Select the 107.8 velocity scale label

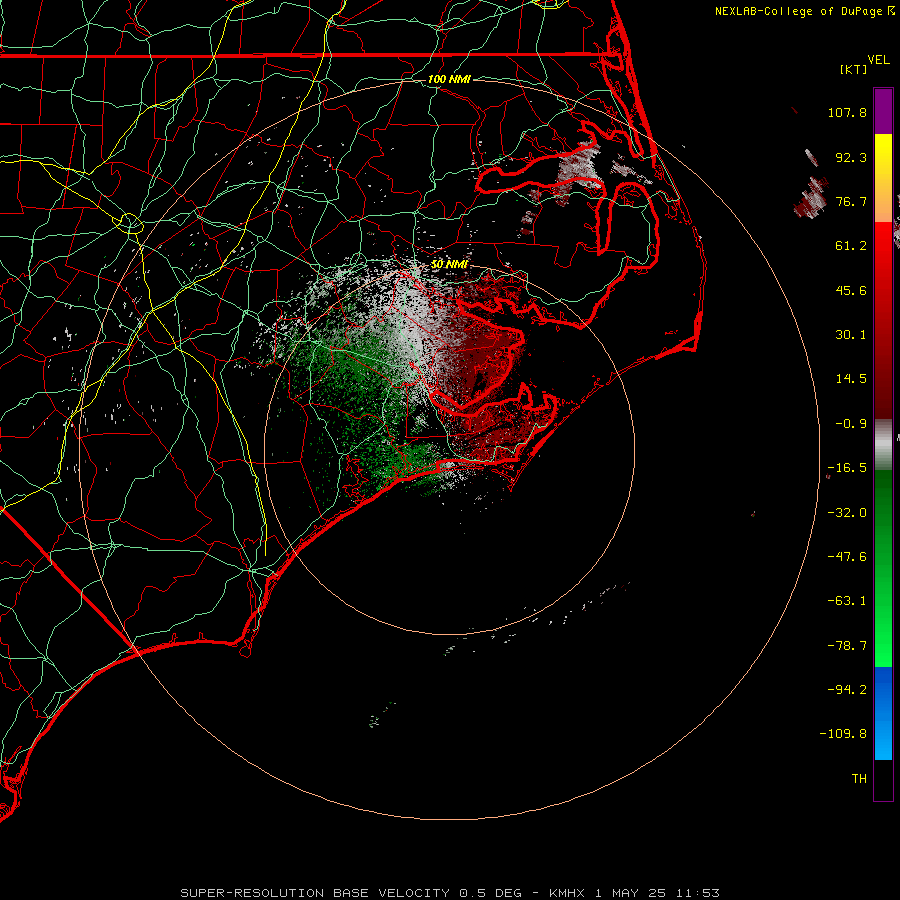847,112
